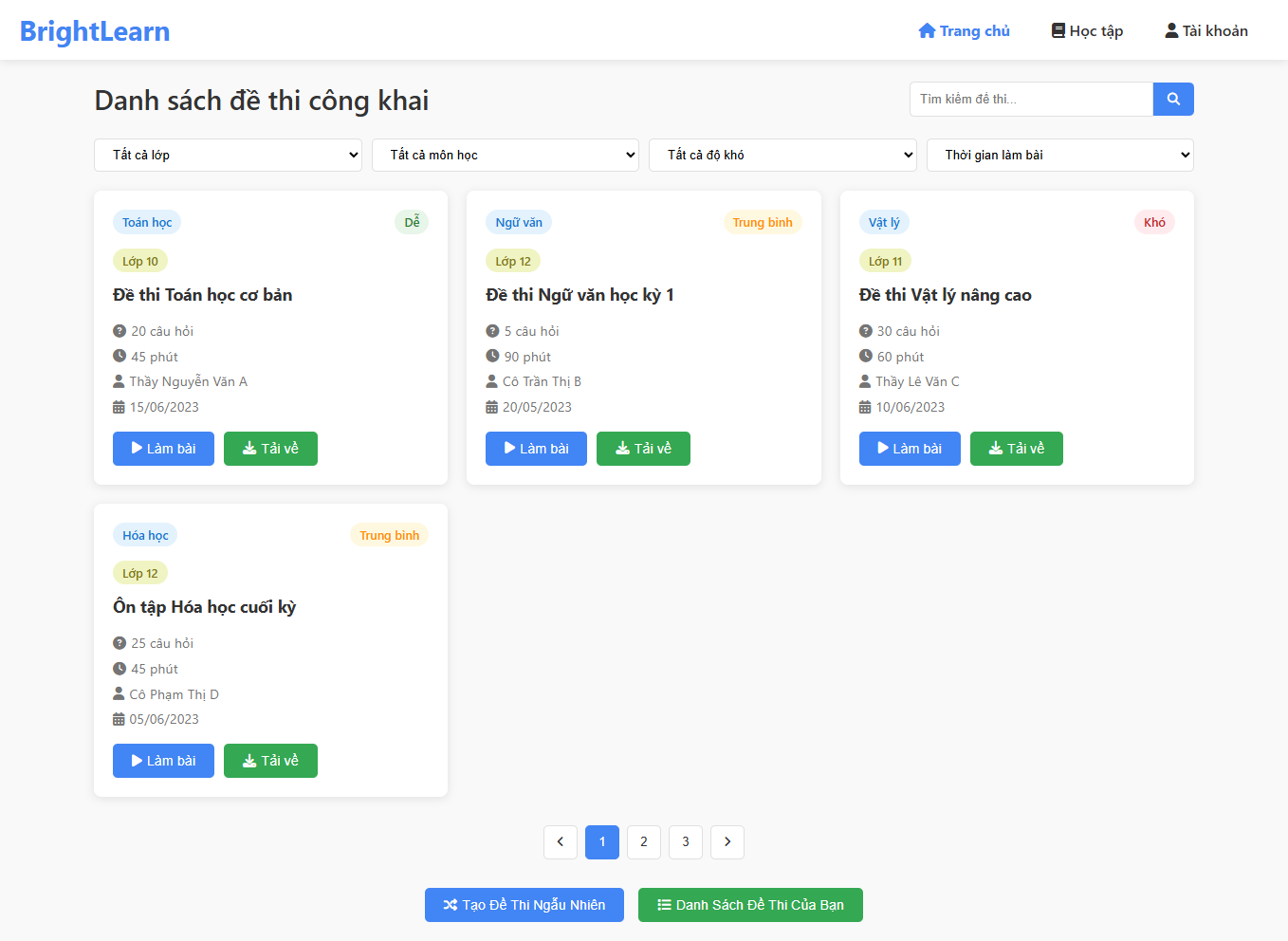Viewport: 1288px width, 941px height.
Task: Select page 3 in pagination
Action: [x=686, y=841]
